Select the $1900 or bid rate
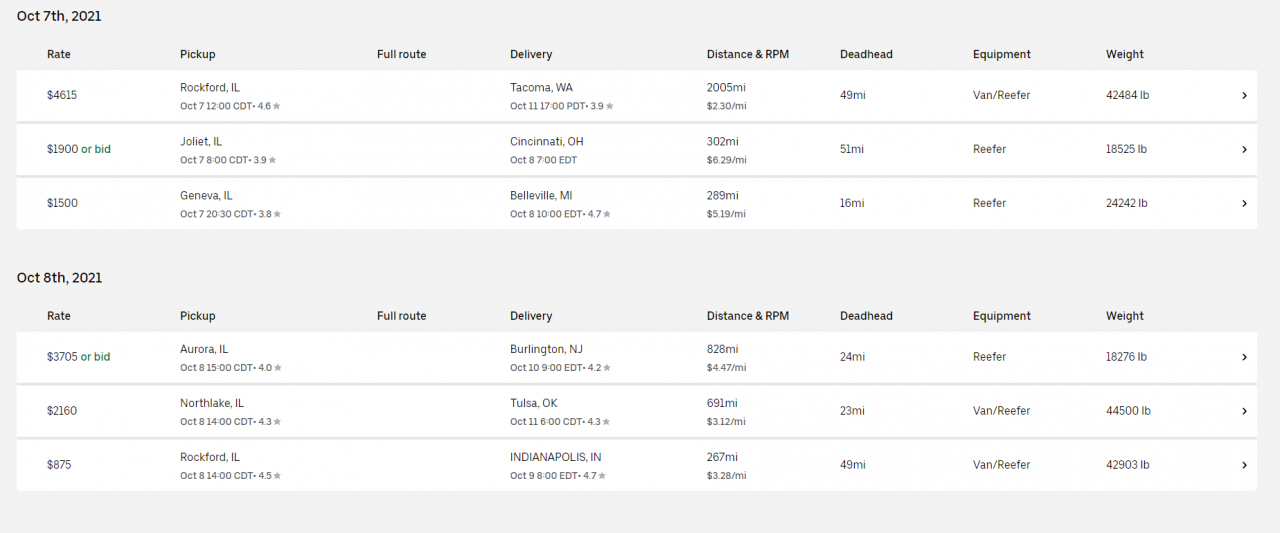Screen dimensions: 1280x533 pyautogui.click(x=79, y=149)
